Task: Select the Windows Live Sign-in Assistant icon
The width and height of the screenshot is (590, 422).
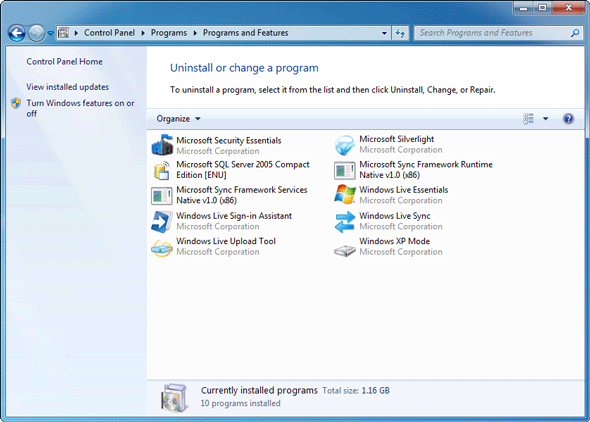Action: (x=162, y=222)
